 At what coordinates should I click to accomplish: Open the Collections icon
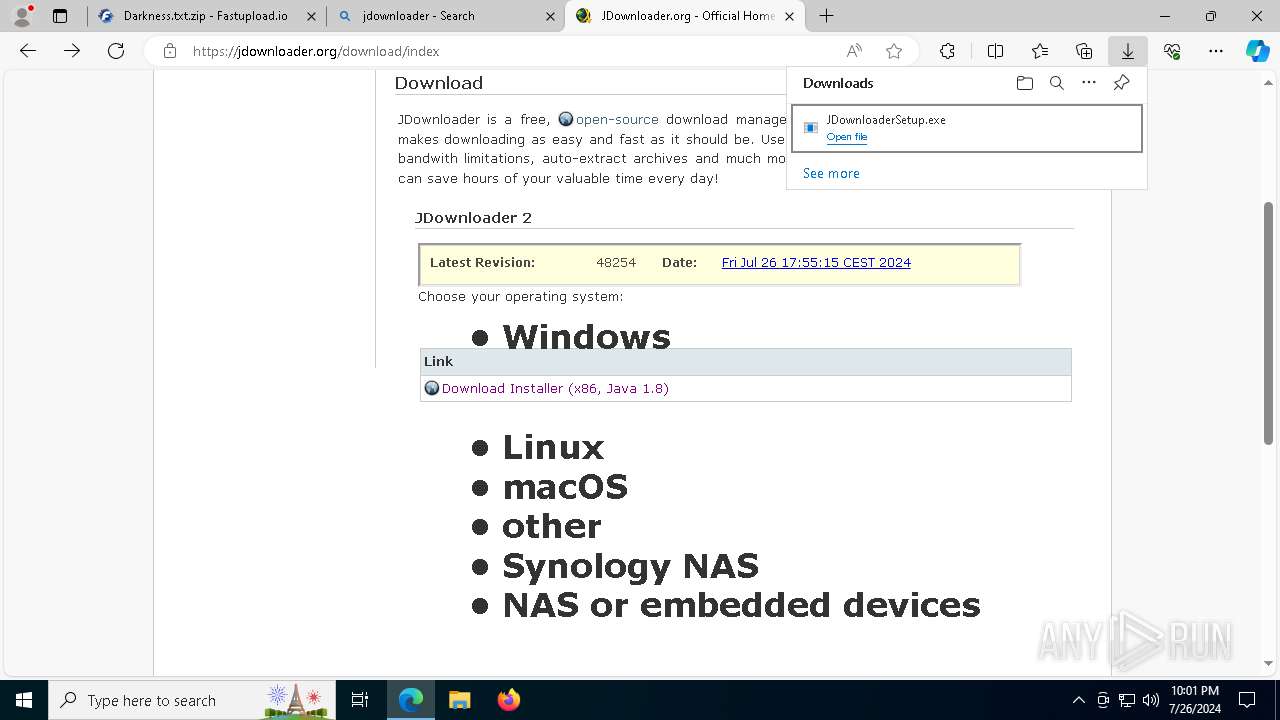click(1084, 51)
